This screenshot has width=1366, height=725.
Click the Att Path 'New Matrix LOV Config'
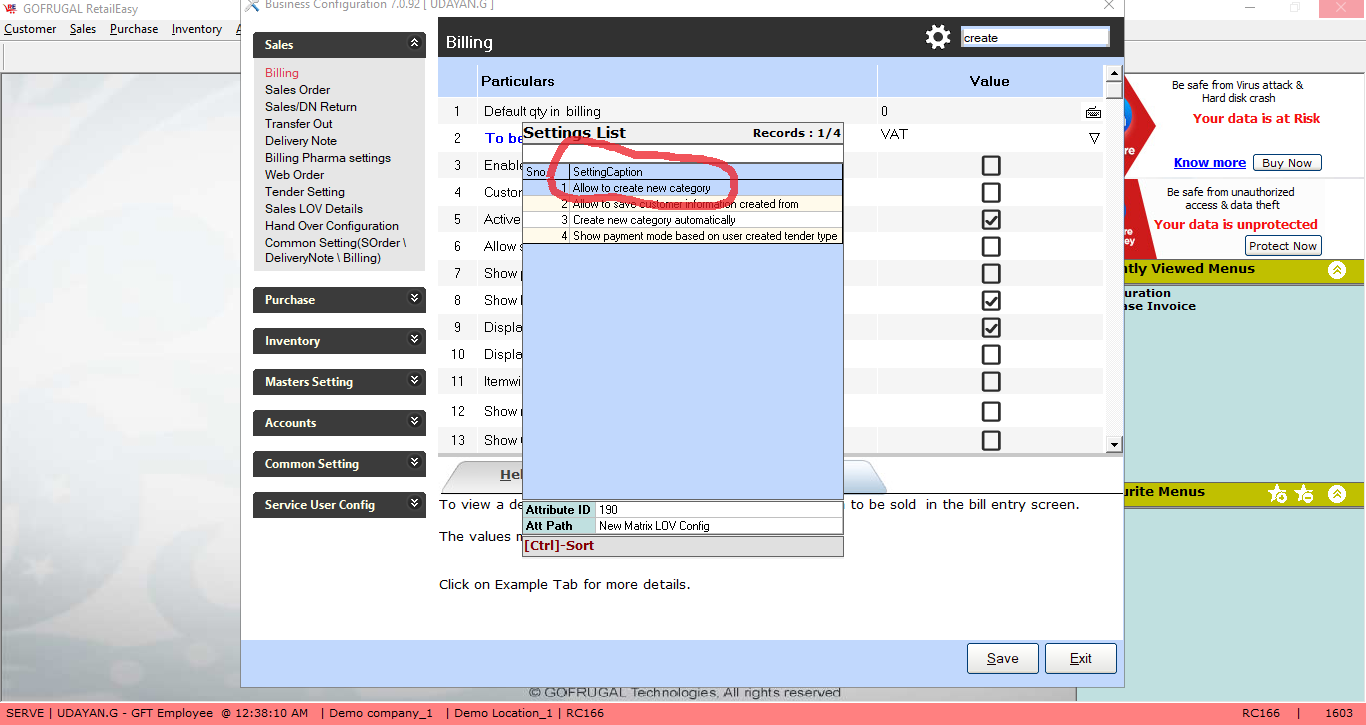click(x=719, y=526)
